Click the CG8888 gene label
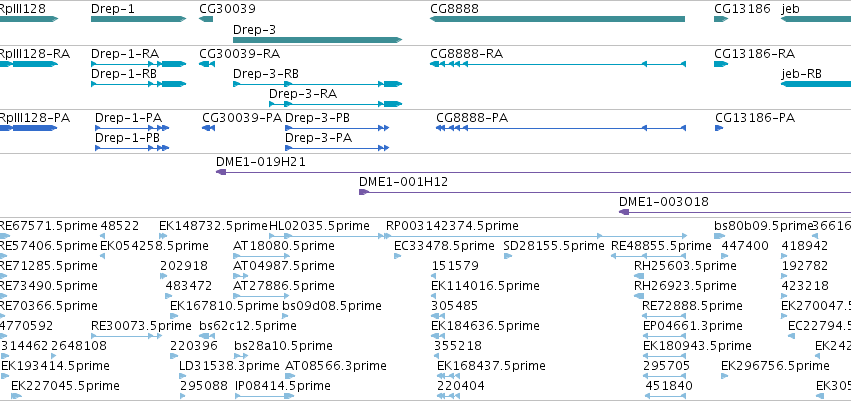 pos(454,9)
